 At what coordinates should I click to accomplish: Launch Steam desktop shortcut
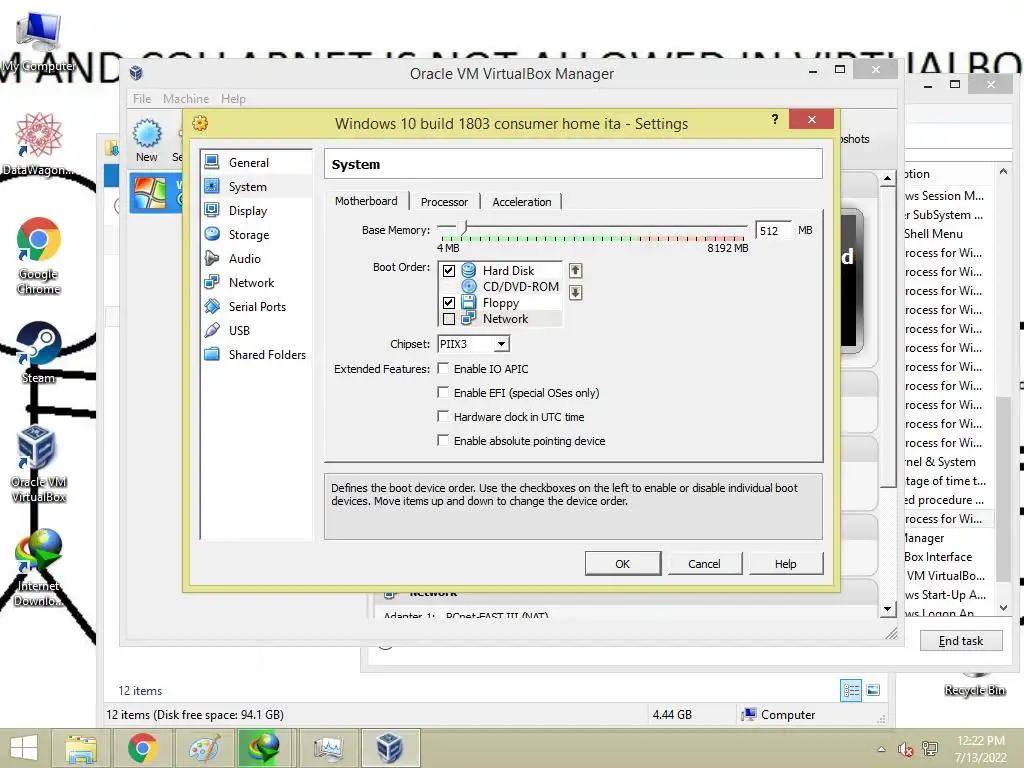39,353
